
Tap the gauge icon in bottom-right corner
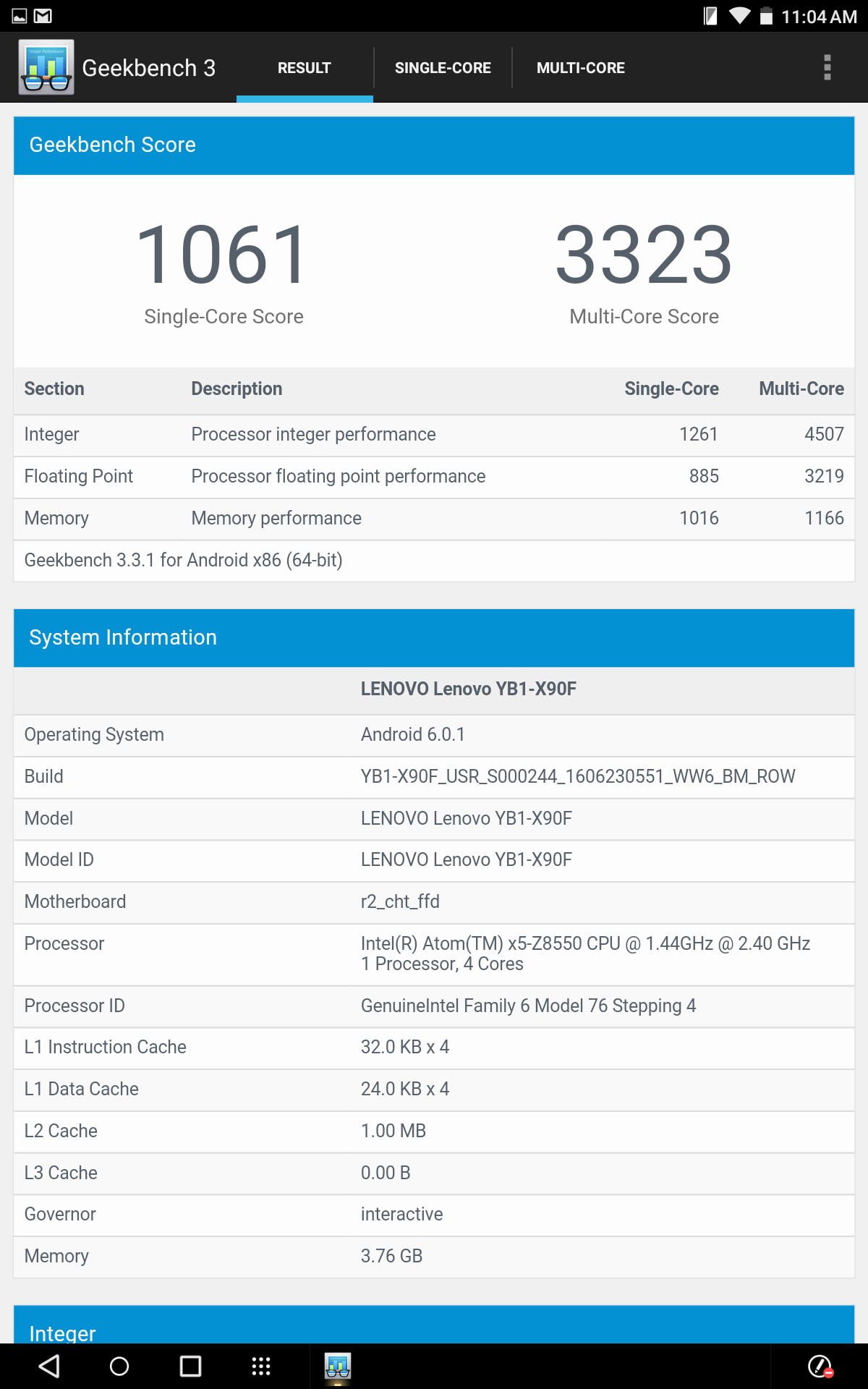click(x=820, y=1366)
